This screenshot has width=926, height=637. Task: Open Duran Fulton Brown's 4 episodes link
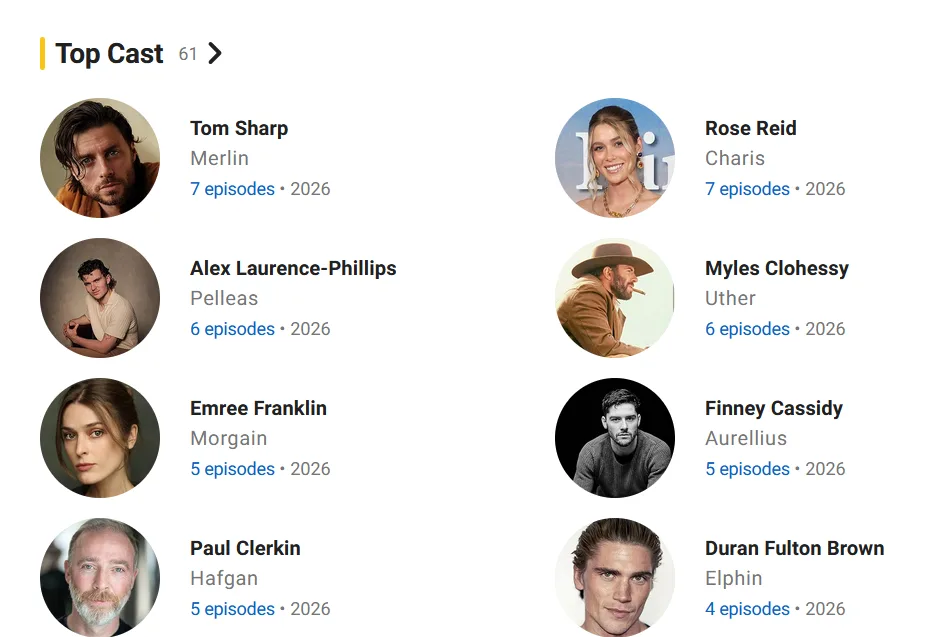pos(747,609)
